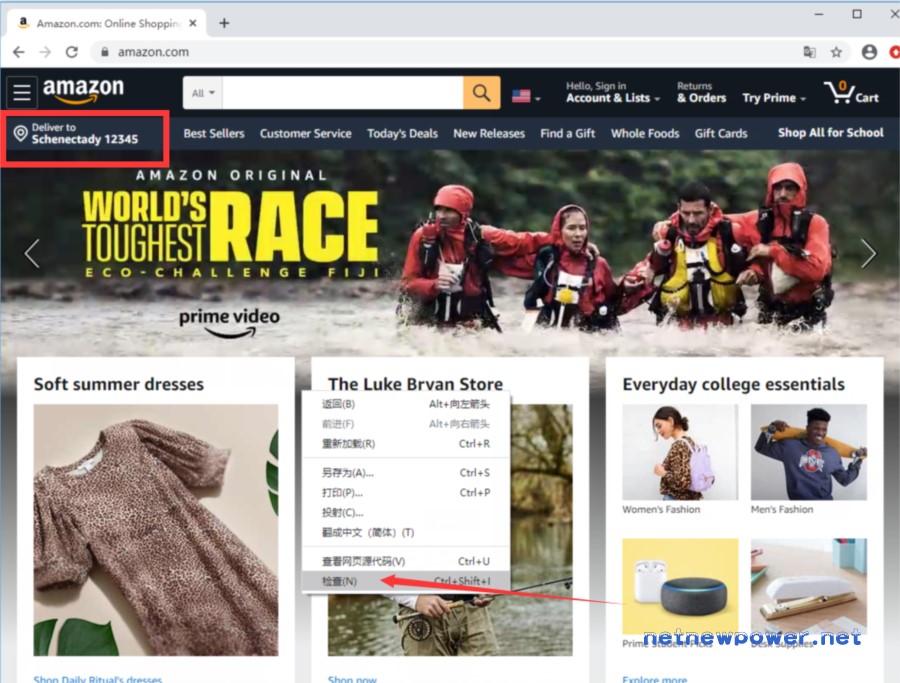Click the padlock site info icon

104,52
